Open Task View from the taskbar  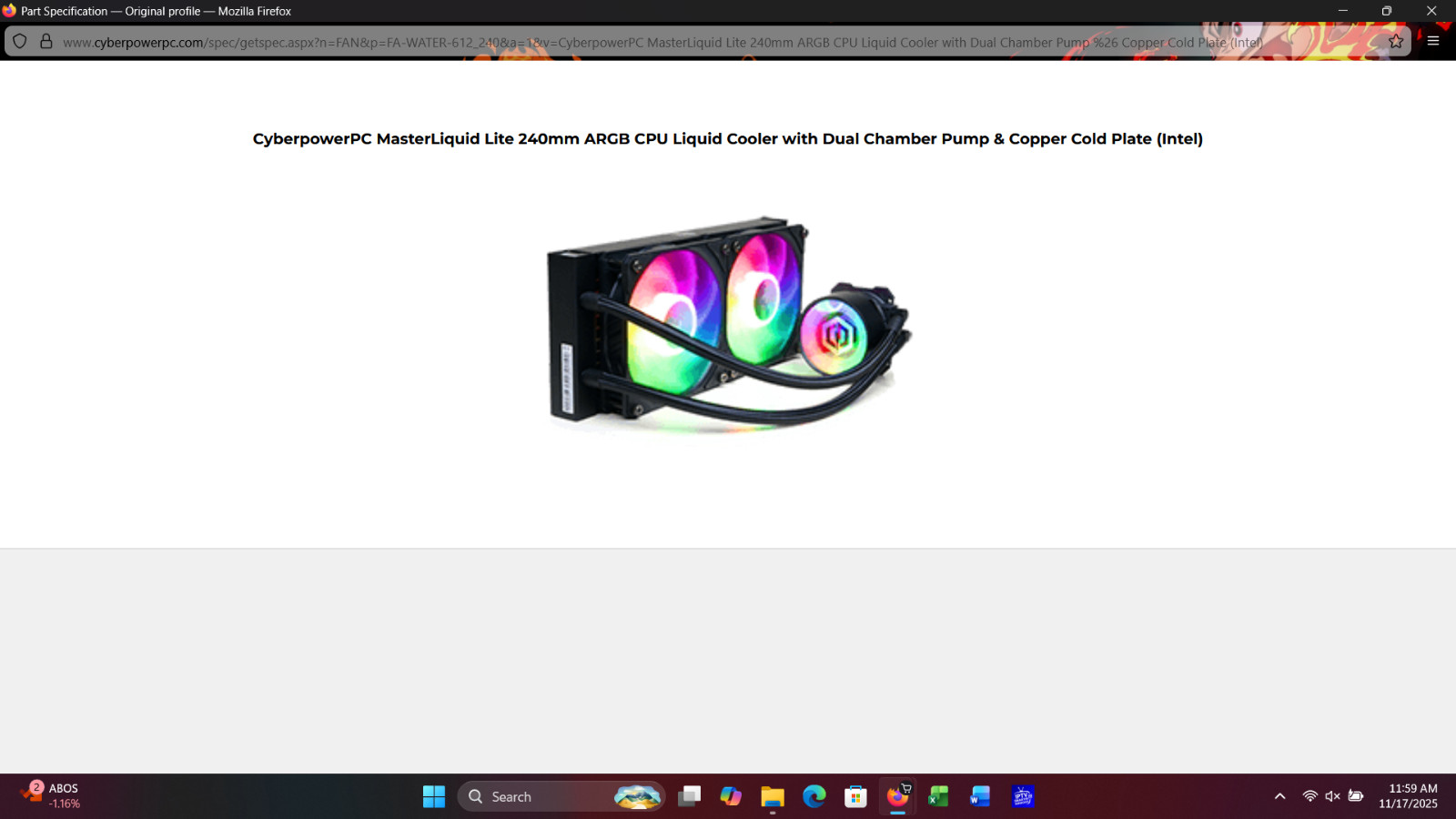pos(689,796)
